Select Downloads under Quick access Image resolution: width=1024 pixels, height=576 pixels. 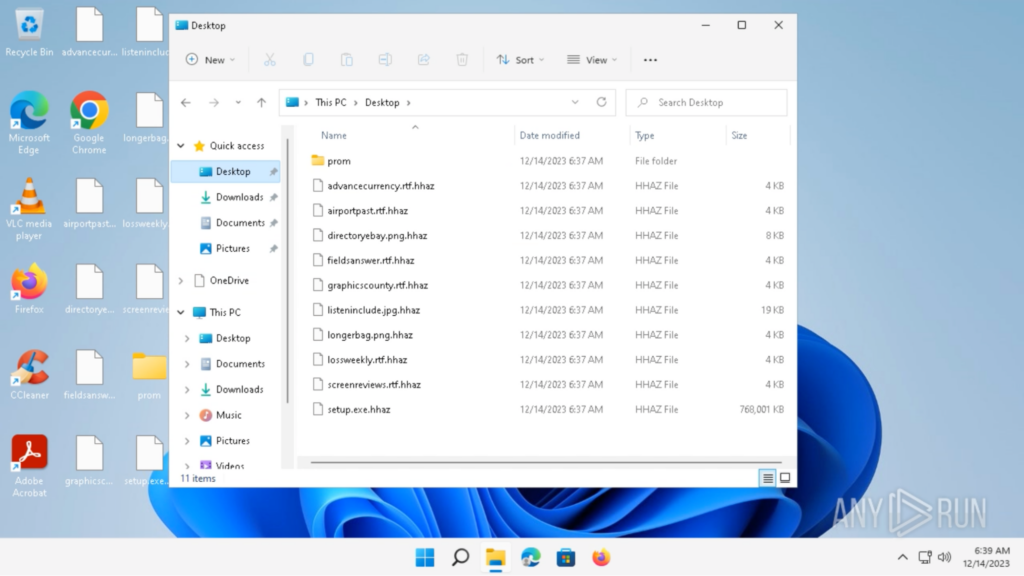click(x=239, y=197)
